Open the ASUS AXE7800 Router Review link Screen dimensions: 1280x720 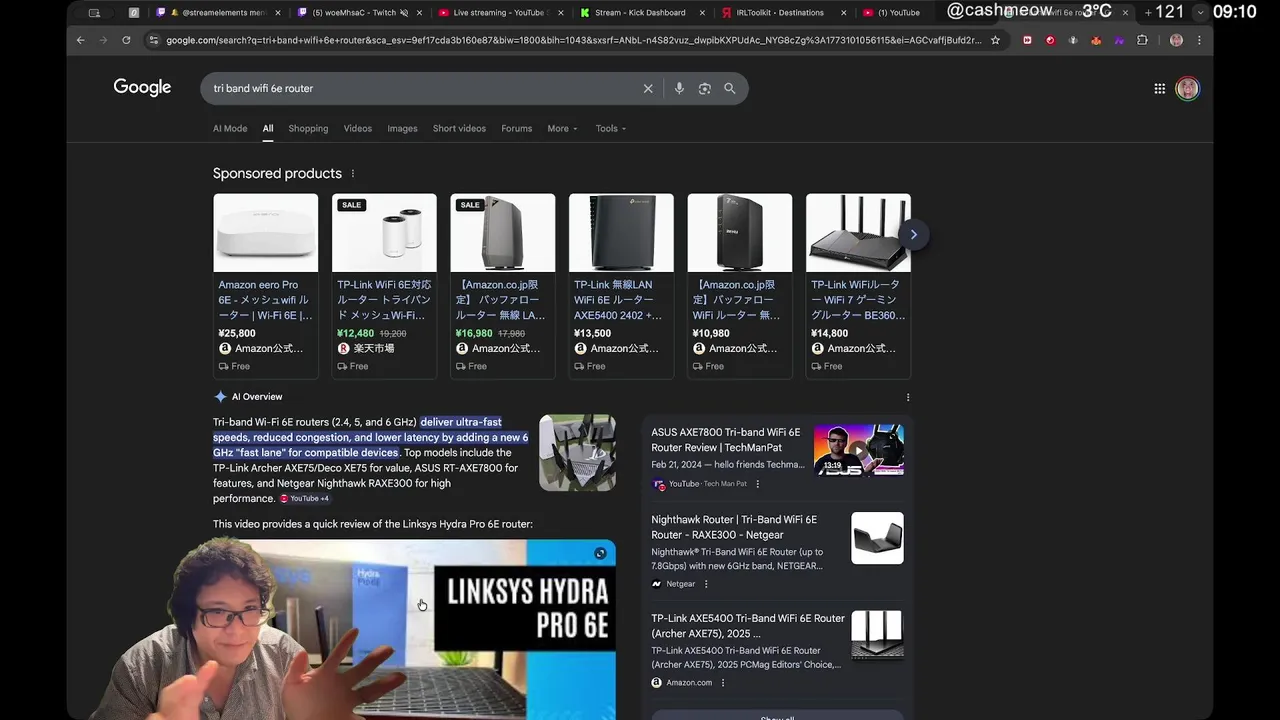(x=726, y=440)
